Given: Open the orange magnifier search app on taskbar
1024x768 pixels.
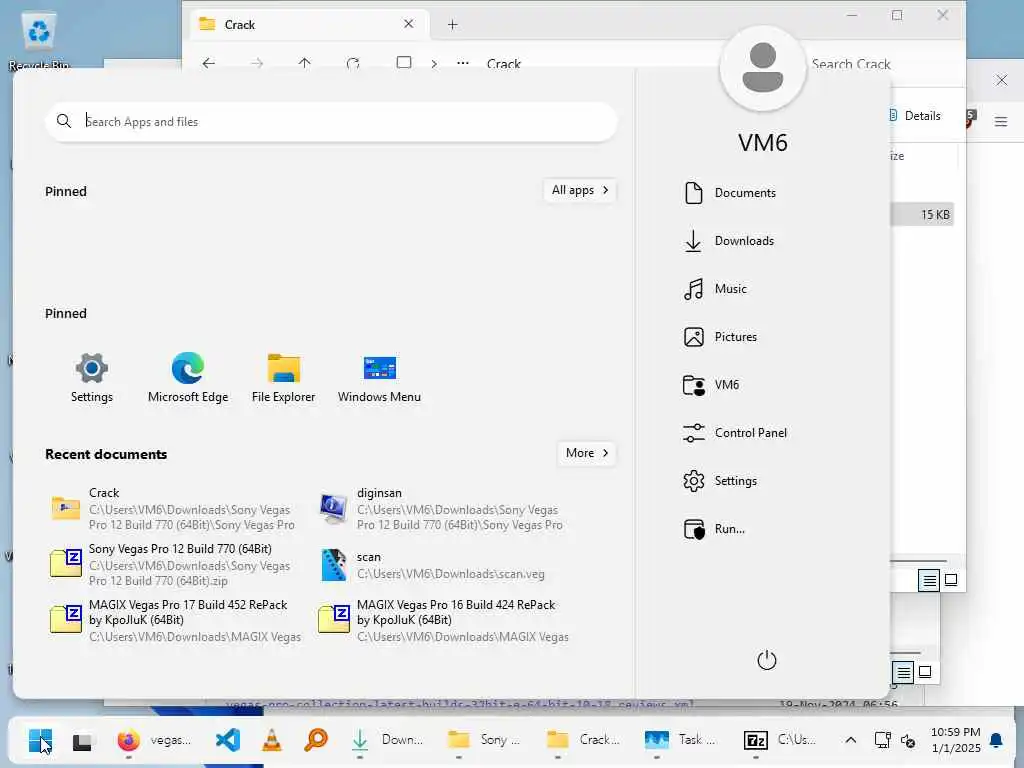Looking at the screenshot, I should pyautogui.click(x=316, y=741).
